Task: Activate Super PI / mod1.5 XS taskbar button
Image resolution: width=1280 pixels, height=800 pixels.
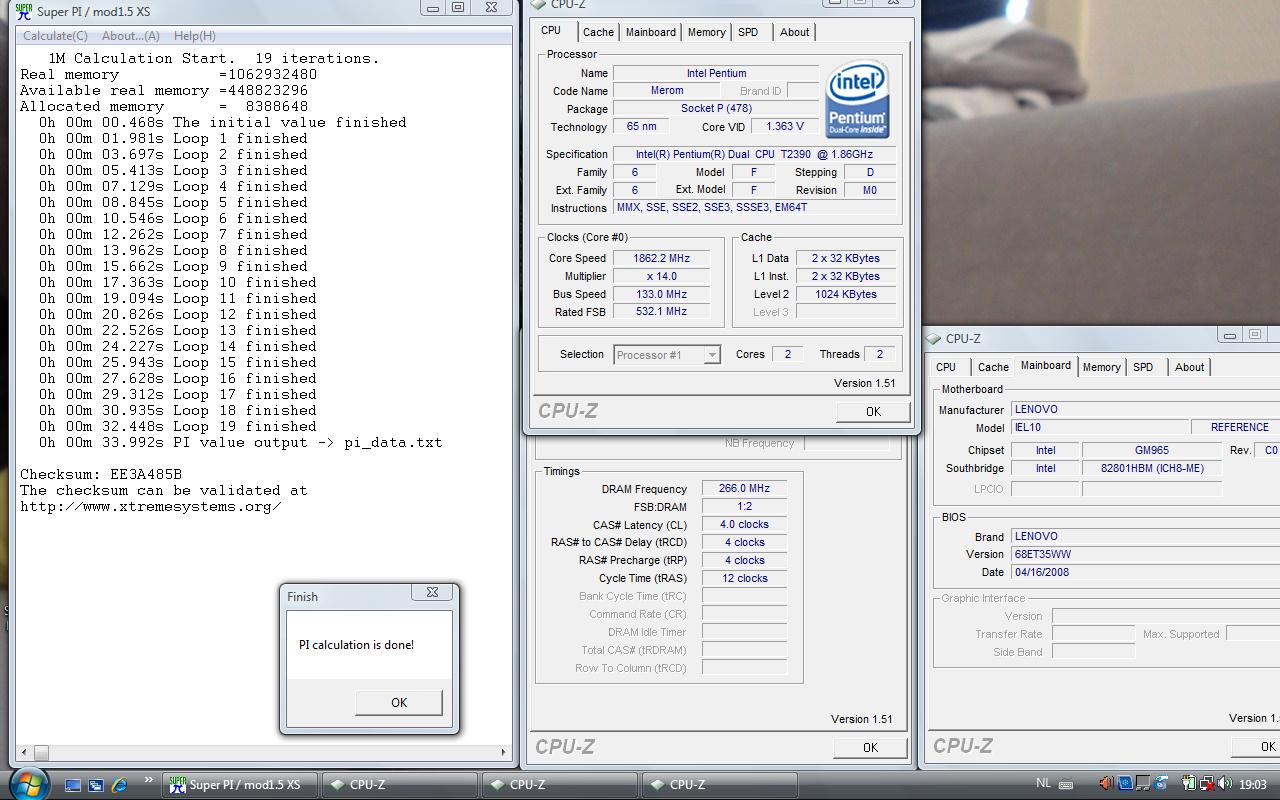Action: (240, 785)
